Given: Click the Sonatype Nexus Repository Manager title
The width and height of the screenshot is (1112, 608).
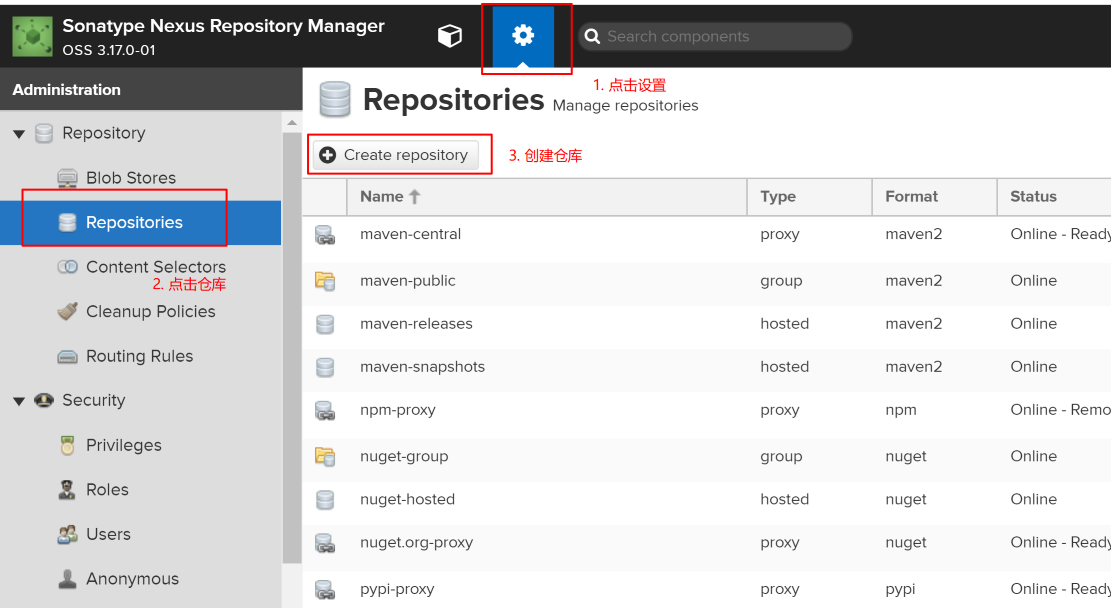Looking at the screenshot, I should click(x=223, y=26).
